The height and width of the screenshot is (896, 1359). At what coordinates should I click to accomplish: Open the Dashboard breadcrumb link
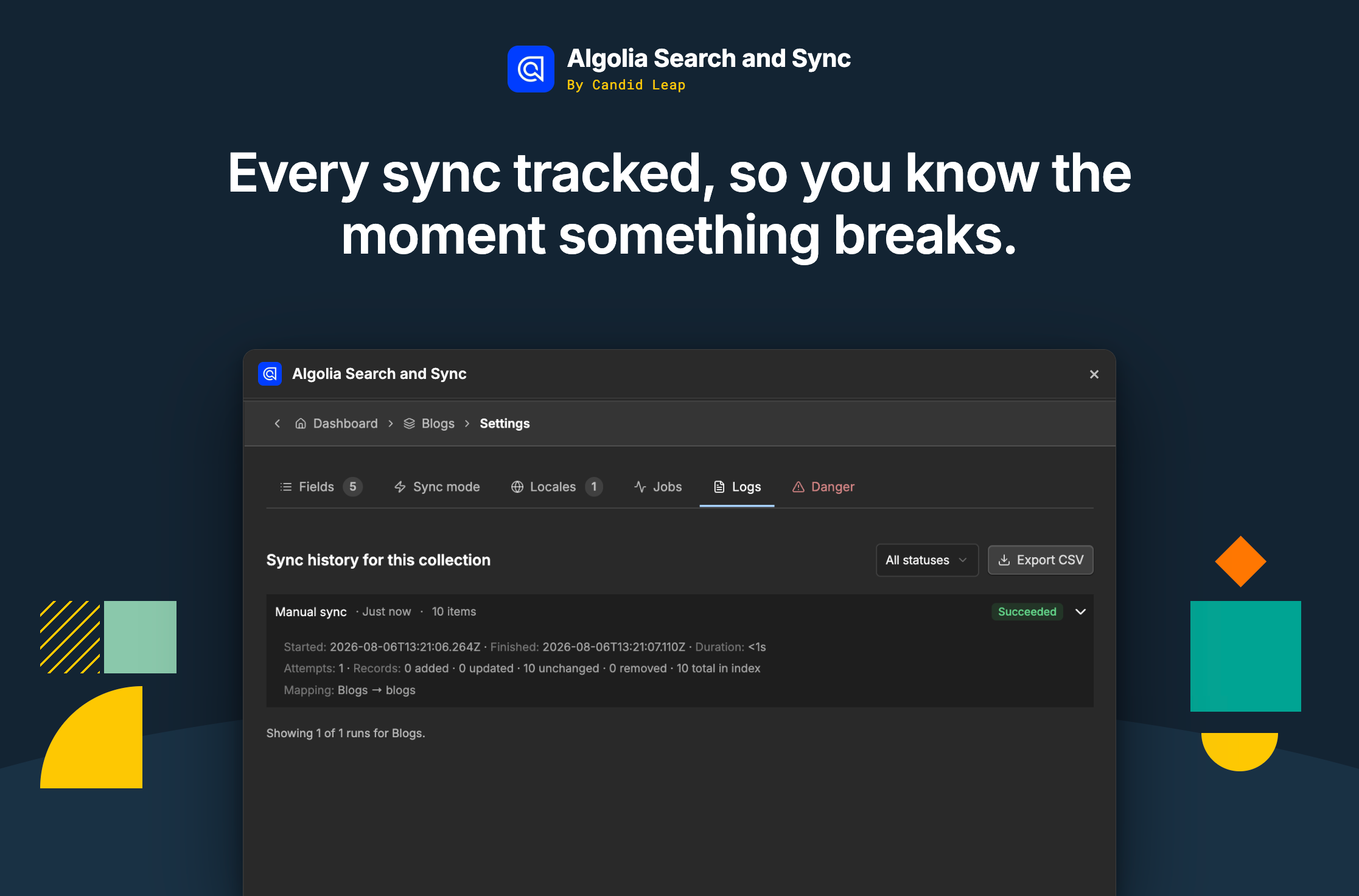345,423
